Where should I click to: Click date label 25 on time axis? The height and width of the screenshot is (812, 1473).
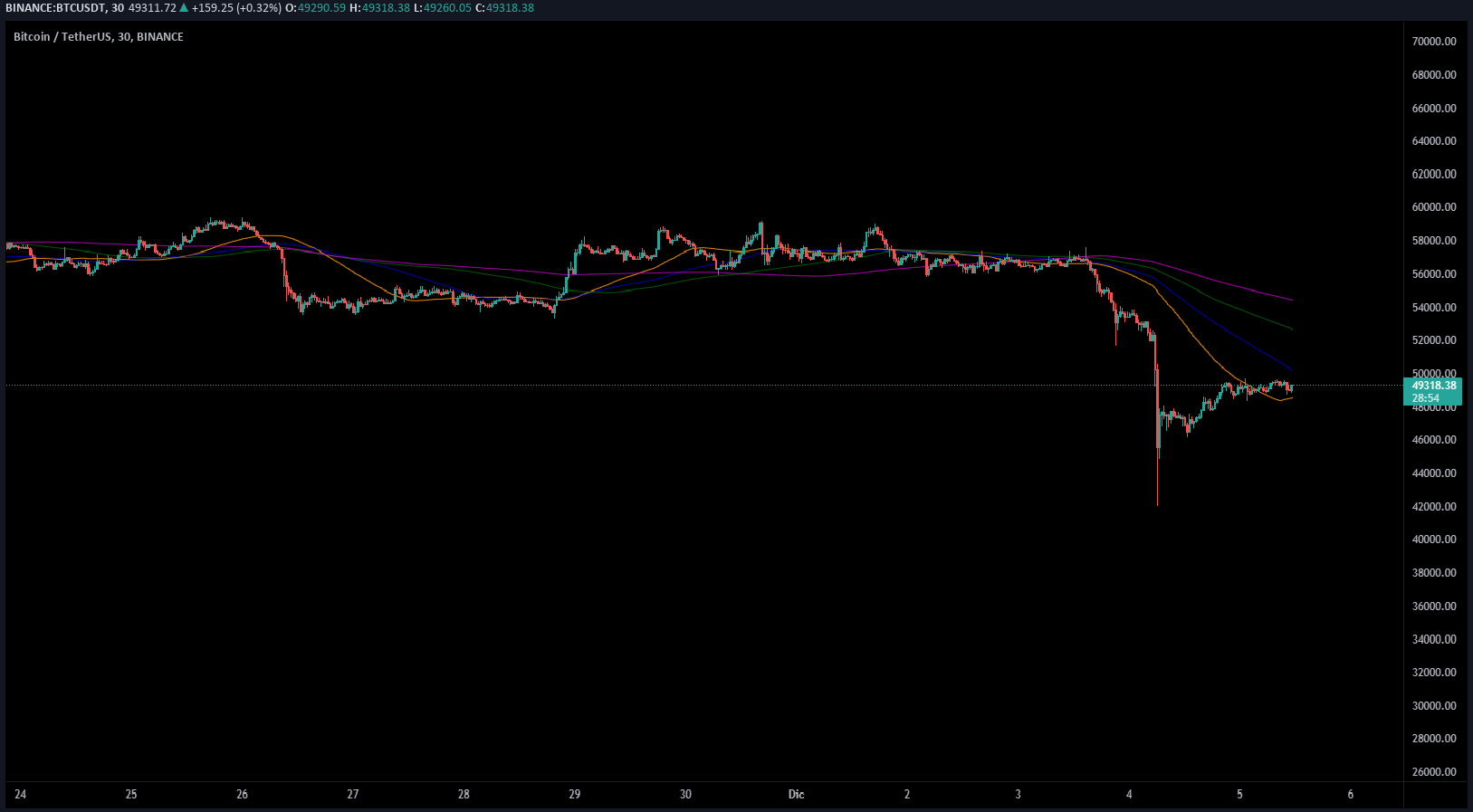131,795
